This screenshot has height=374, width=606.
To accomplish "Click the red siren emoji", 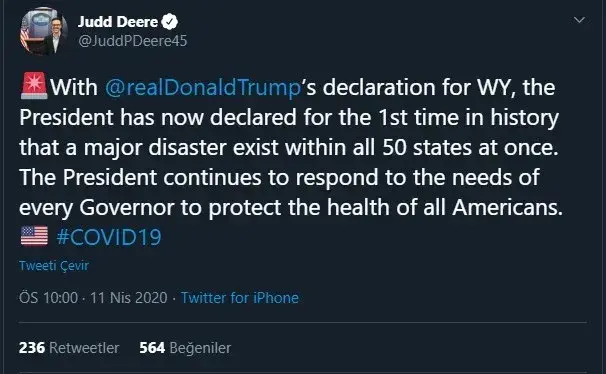I will click(34, 86).
